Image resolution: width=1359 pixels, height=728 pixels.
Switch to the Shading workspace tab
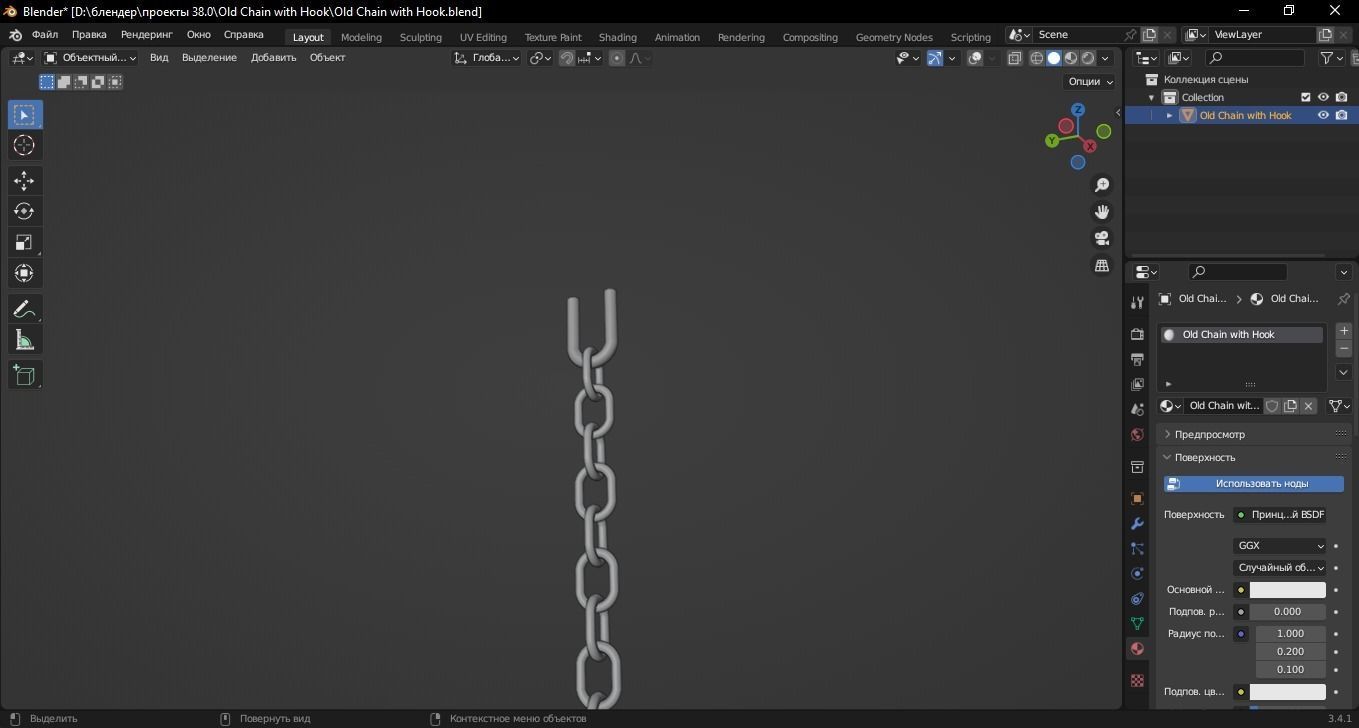[x=617, y=37]
